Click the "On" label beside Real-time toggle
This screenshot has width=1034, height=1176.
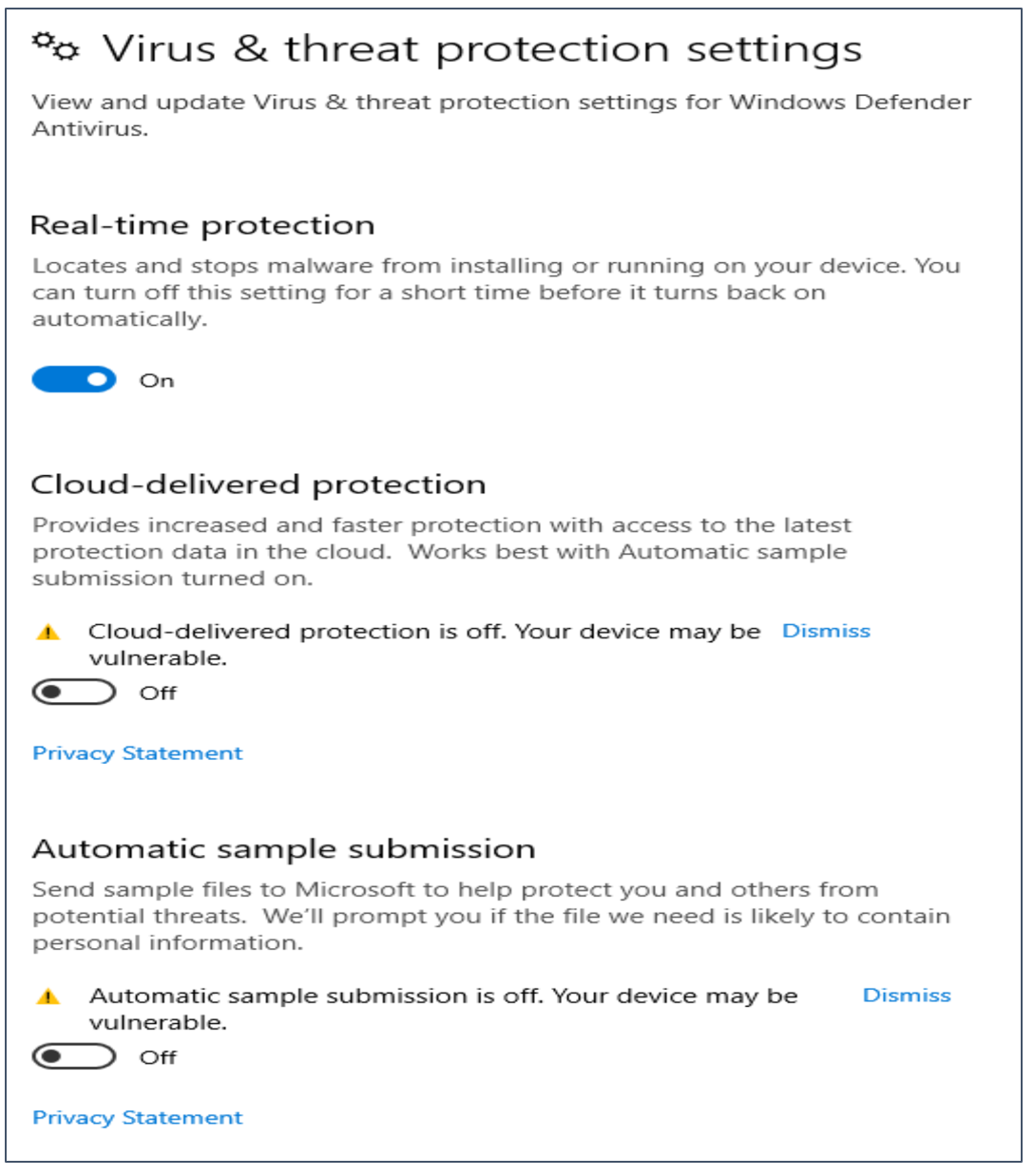pyautogui.click(x=157, y=381)
